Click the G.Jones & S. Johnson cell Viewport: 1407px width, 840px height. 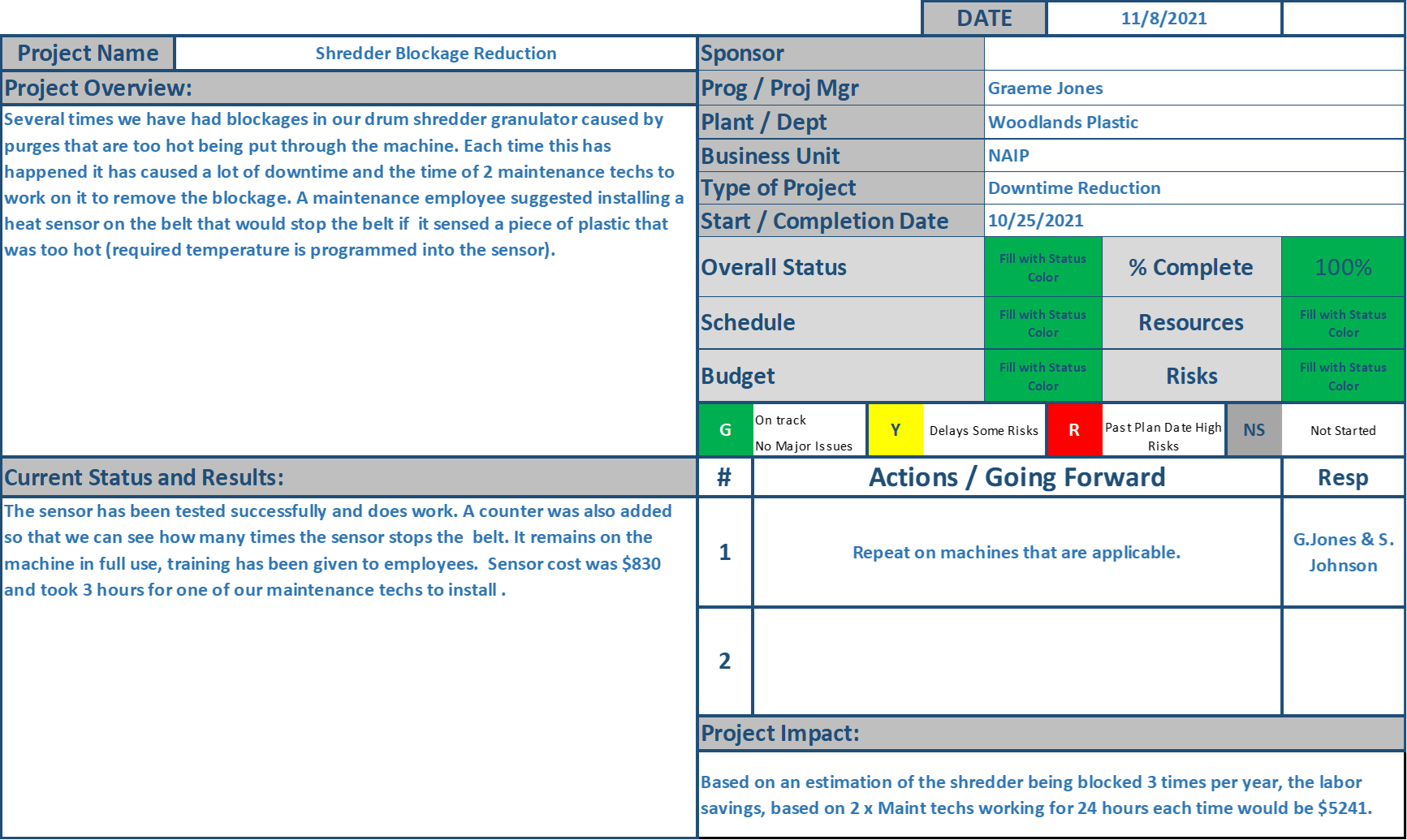1343,552
